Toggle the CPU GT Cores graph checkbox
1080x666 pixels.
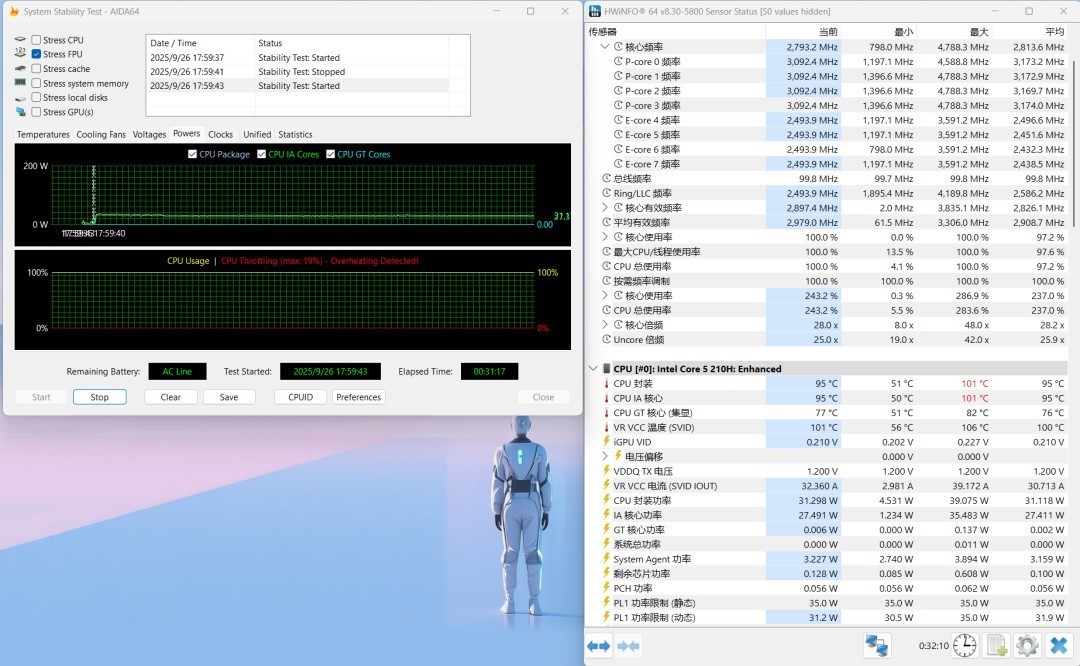(331, 154)
